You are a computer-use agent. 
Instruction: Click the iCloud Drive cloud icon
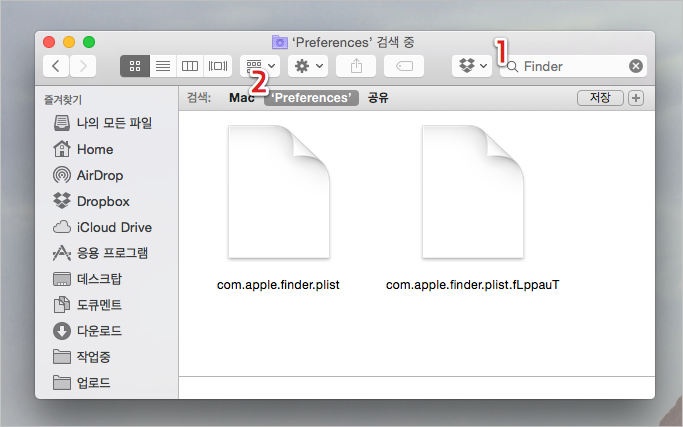pos(62,227)
